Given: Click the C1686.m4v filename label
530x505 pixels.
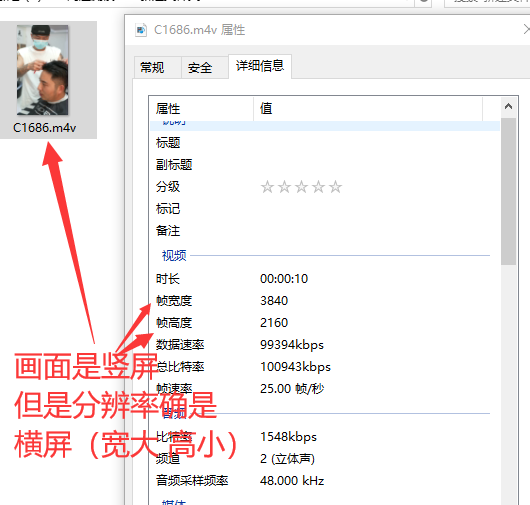Looking at the screenshot, I should click(x=45, y=128).
